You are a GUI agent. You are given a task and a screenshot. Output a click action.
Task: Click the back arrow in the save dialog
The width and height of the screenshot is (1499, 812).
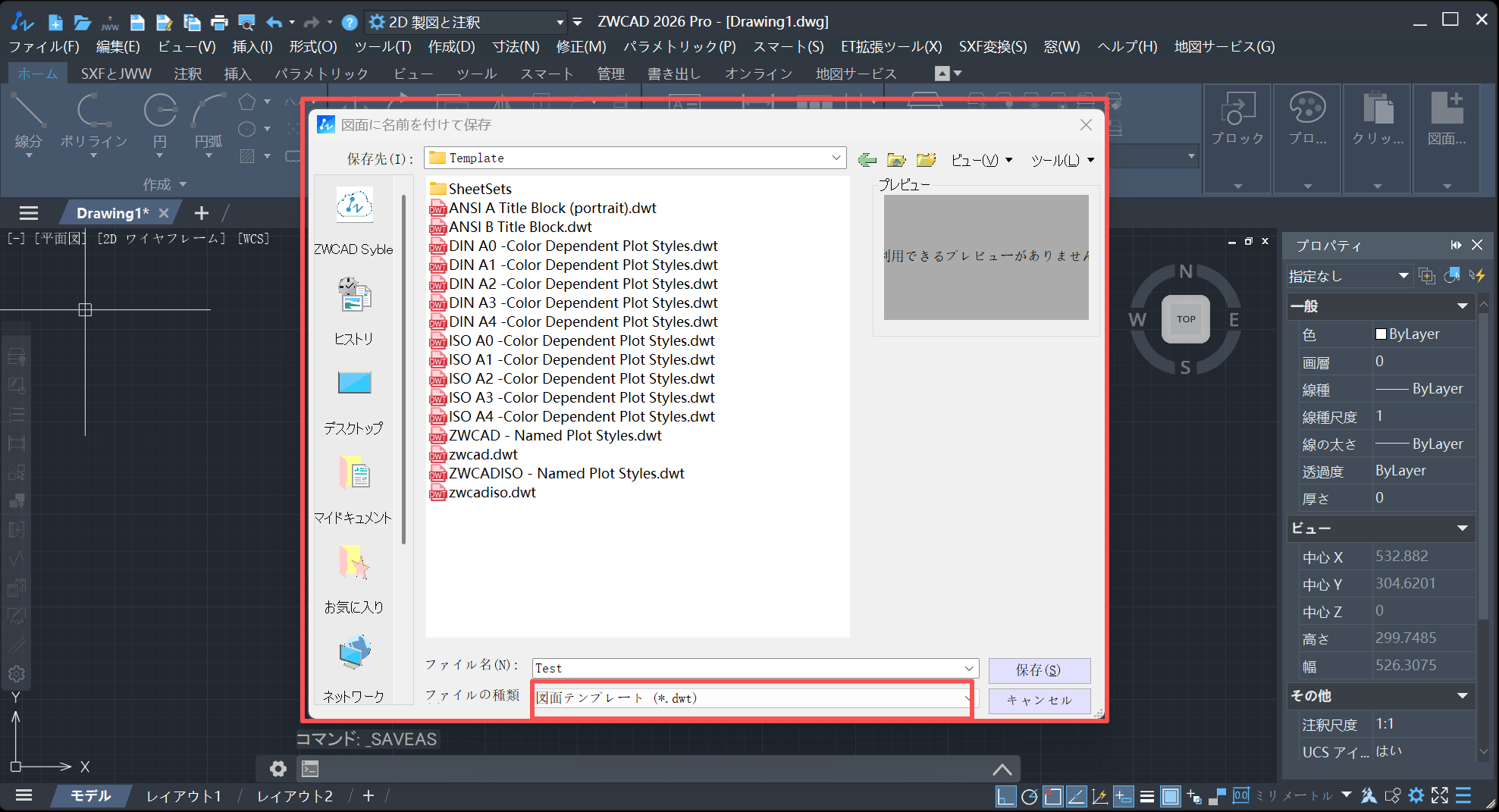(x=867, y=159)
